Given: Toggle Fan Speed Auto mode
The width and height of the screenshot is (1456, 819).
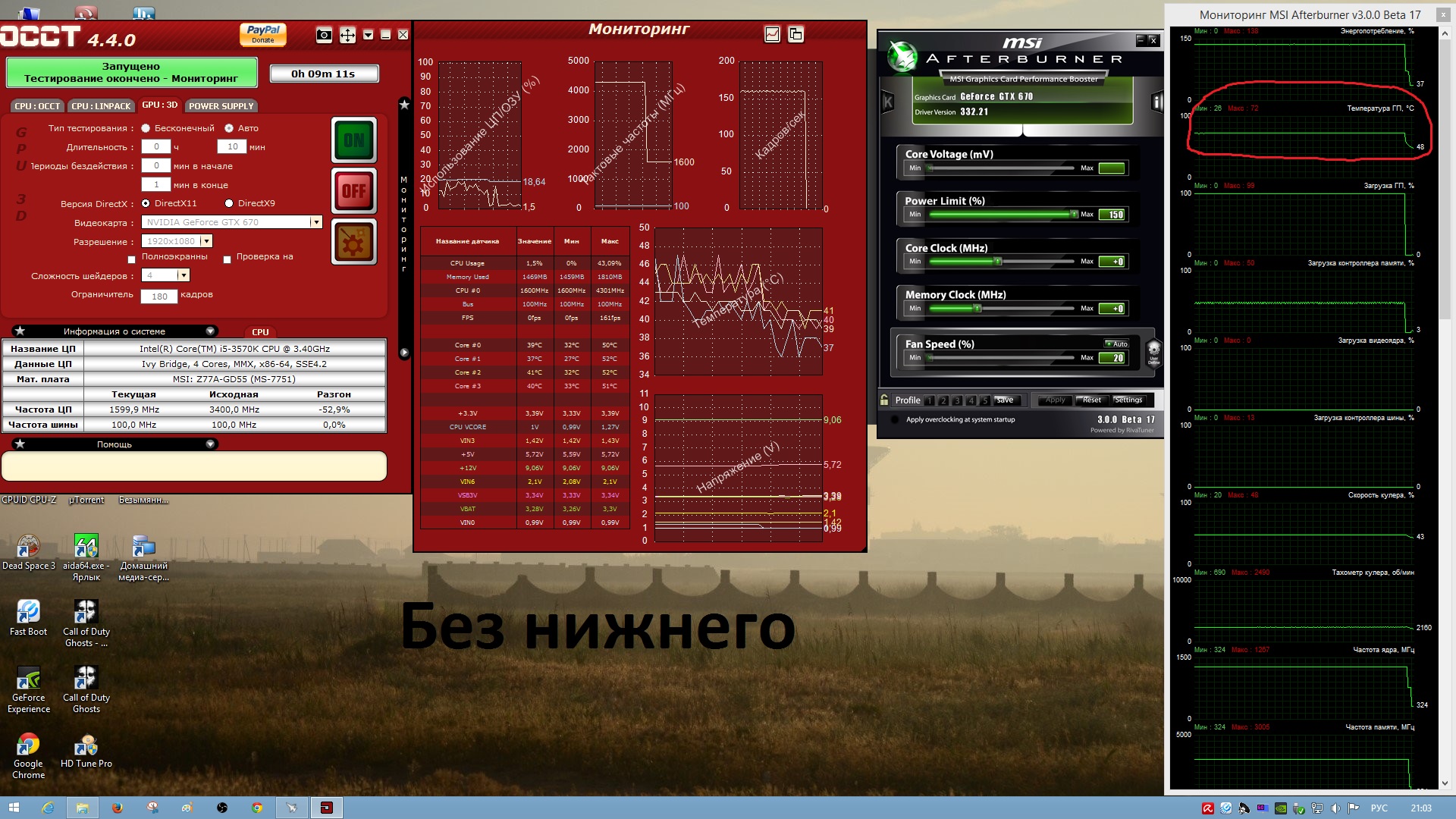Looking at the screenshot, I should pos(1116,344).
